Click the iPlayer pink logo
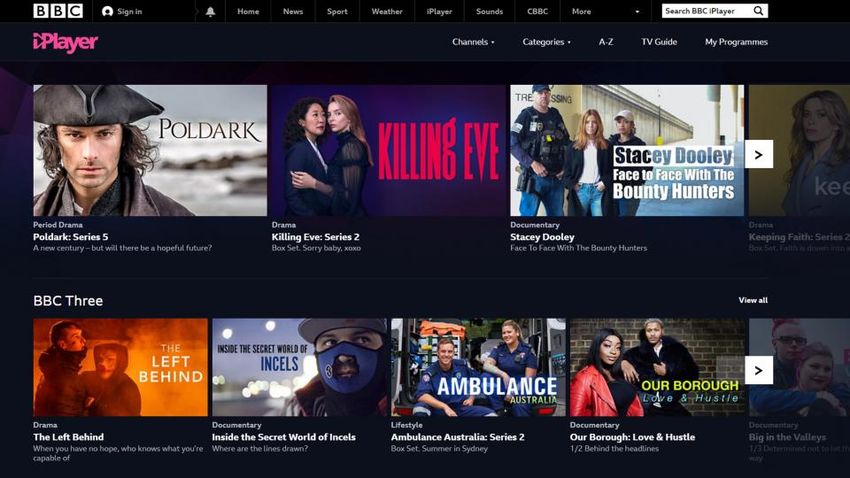This screenshot has width=850, height=478. 66,42
